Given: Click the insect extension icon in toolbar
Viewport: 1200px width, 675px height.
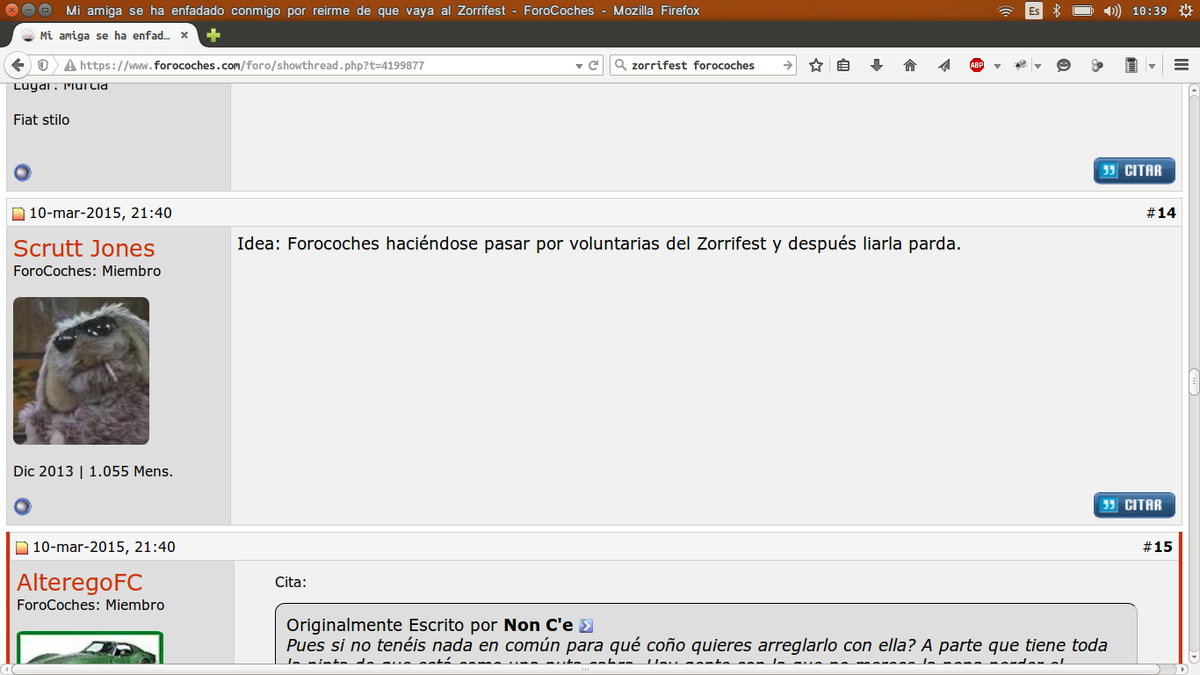Looking at the screenshot, I should click(x=1021, y=65).
